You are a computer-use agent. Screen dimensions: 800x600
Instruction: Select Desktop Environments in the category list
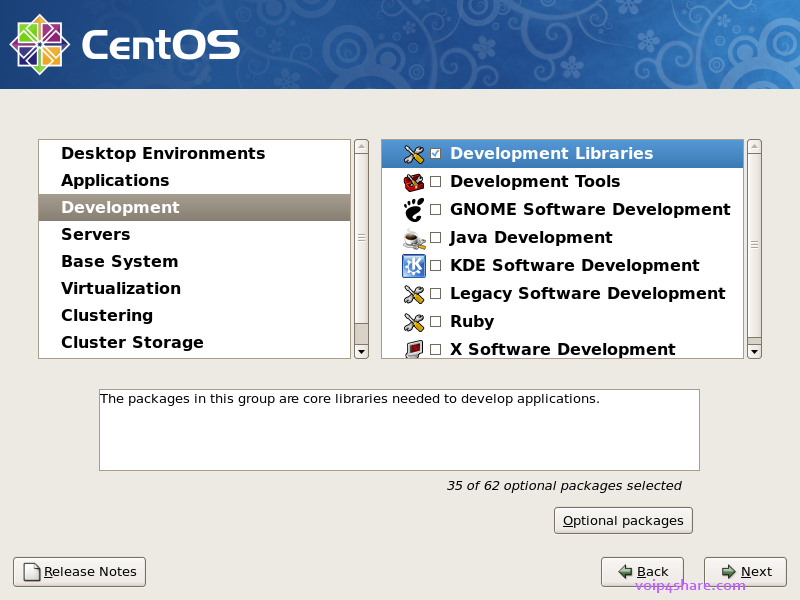[x=163, y=153]
